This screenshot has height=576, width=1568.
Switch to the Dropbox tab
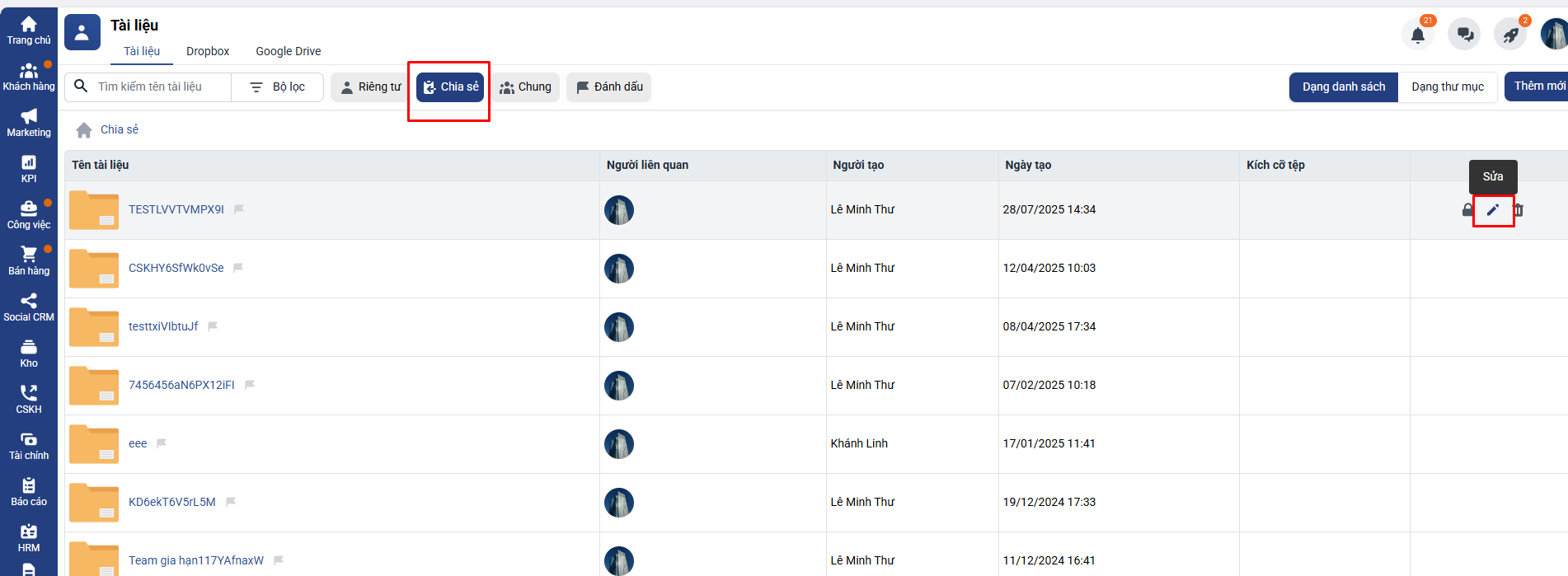point(208,51)
